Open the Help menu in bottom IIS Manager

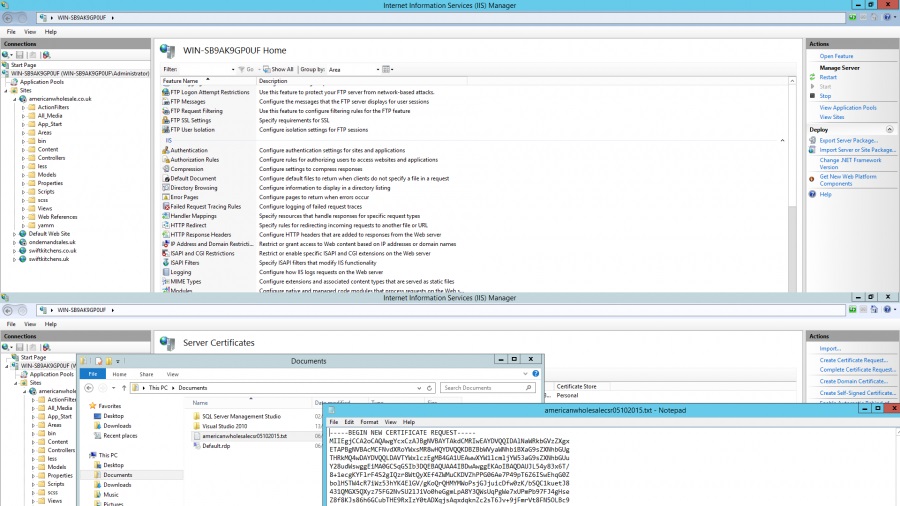[51, 324]
